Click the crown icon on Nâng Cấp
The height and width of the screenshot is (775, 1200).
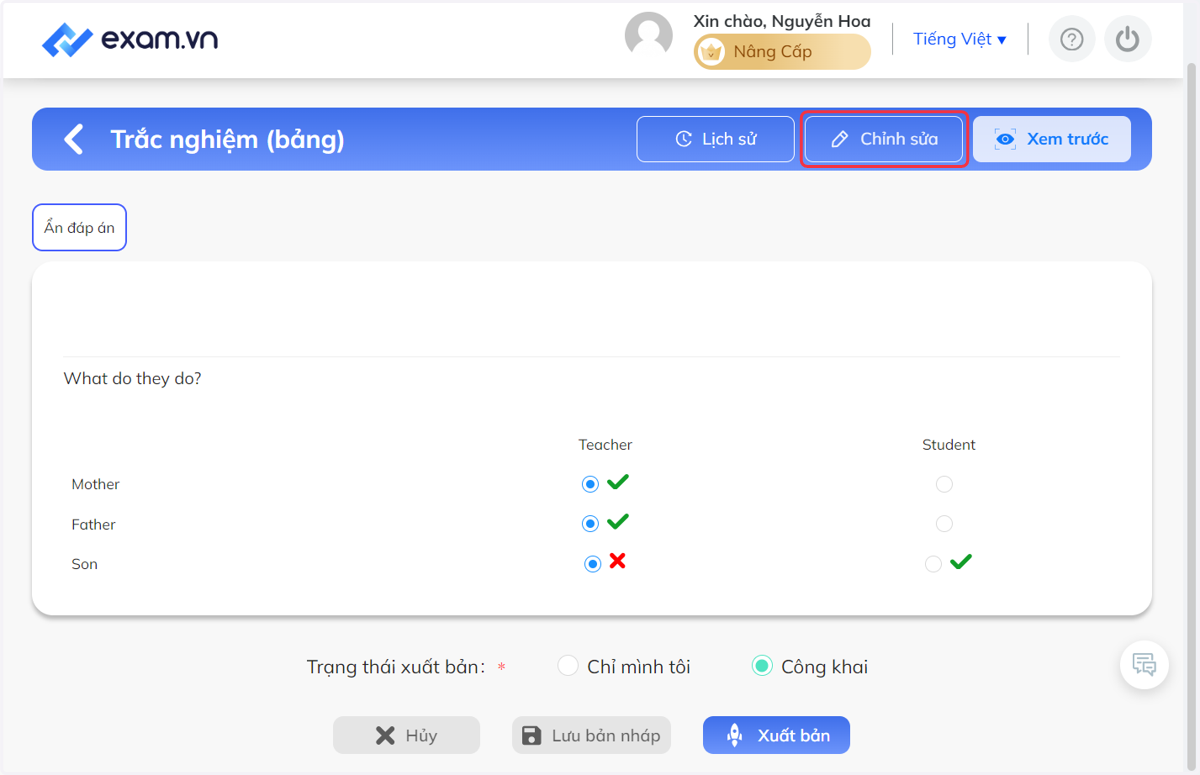[711, 52]
